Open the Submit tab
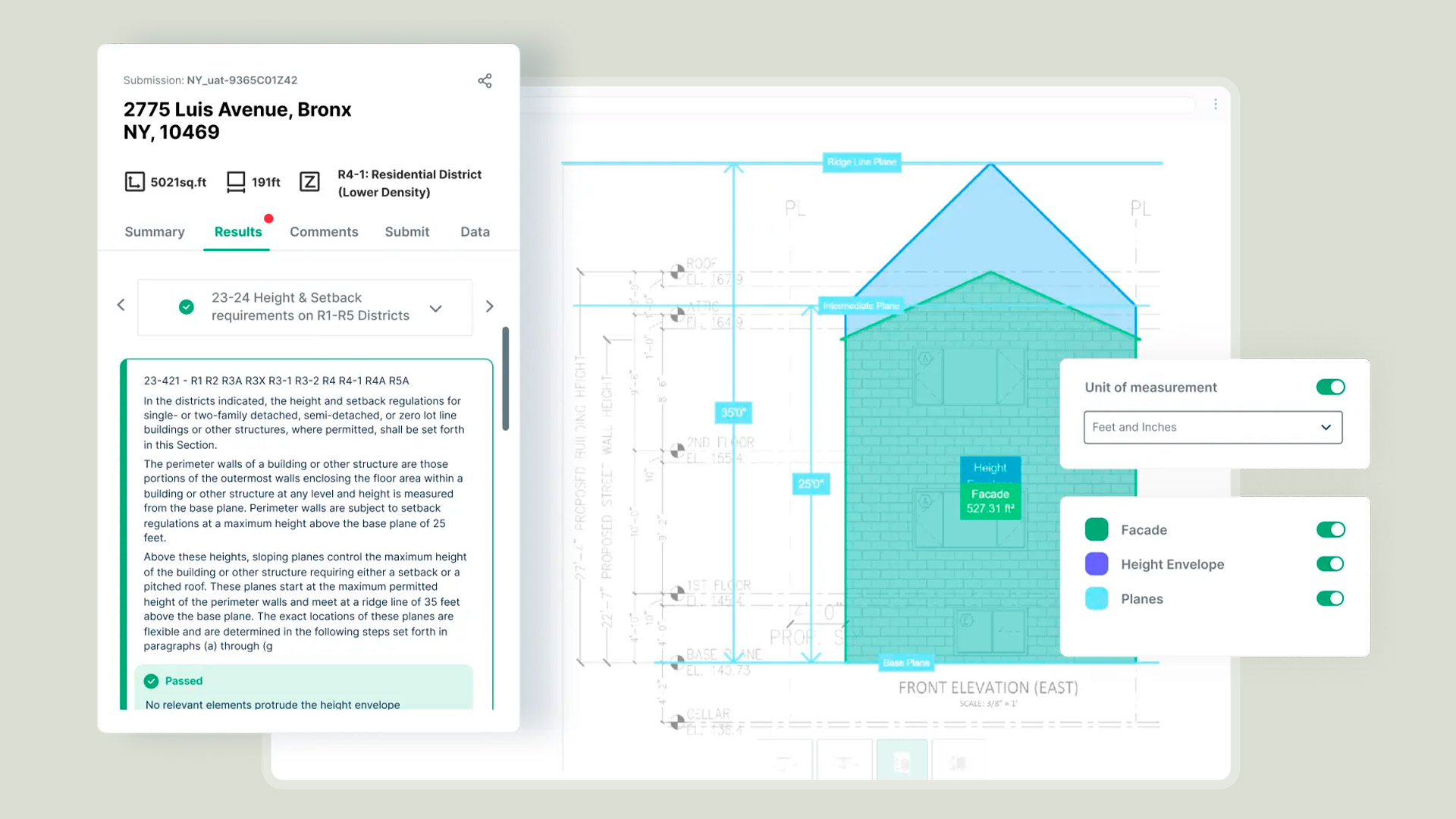This screenshot has height=819, width=1456. pyautogui.click(x=406, y=232)
